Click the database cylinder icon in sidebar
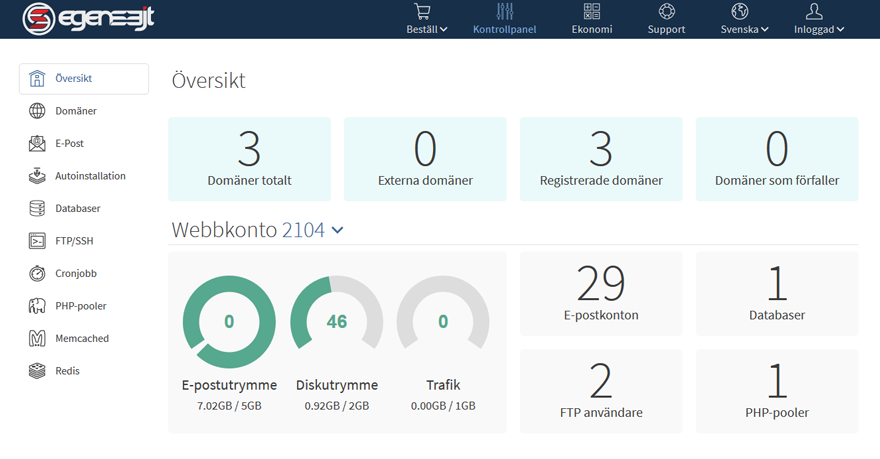Image resolution: width=880 pixels, height=459 pixels. pos(37,209)
